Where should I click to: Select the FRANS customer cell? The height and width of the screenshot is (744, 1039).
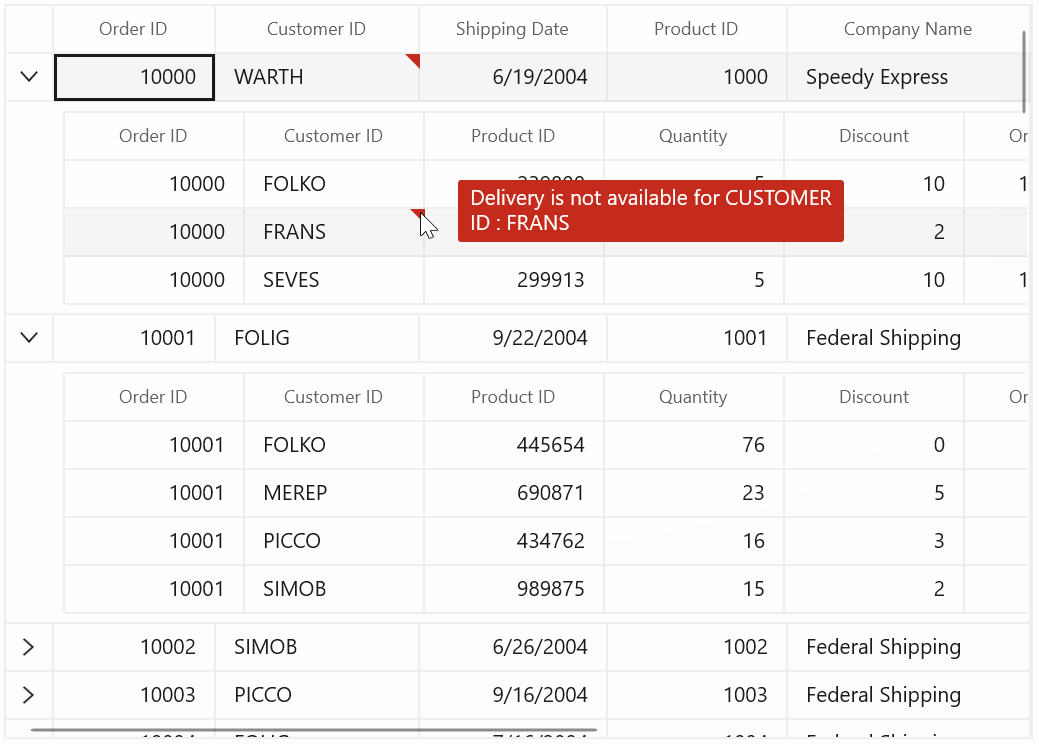333,232
